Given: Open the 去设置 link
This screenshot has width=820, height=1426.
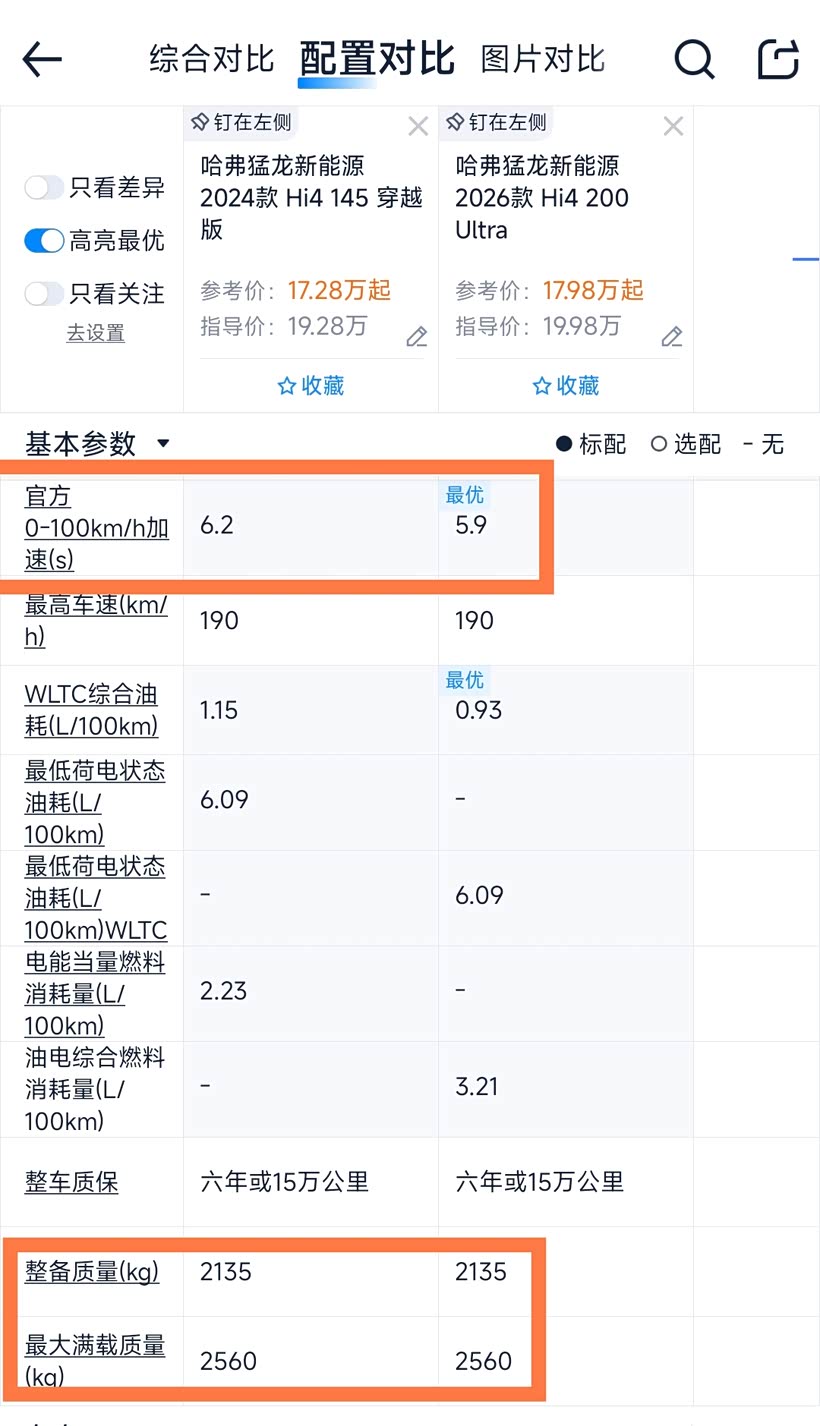Looking at the screenshot, I should (96, 334).
